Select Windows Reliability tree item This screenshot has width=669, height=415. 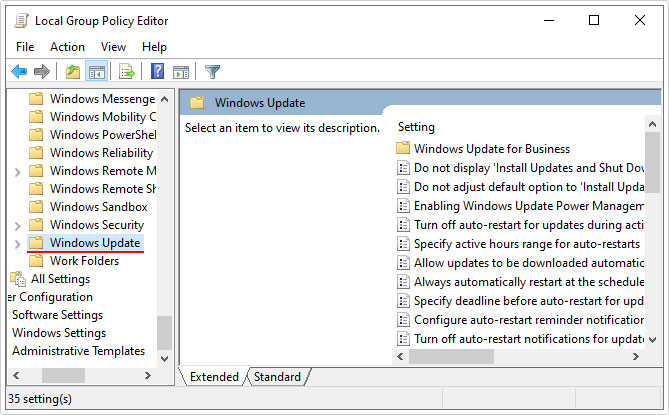(x=101, y=153)
